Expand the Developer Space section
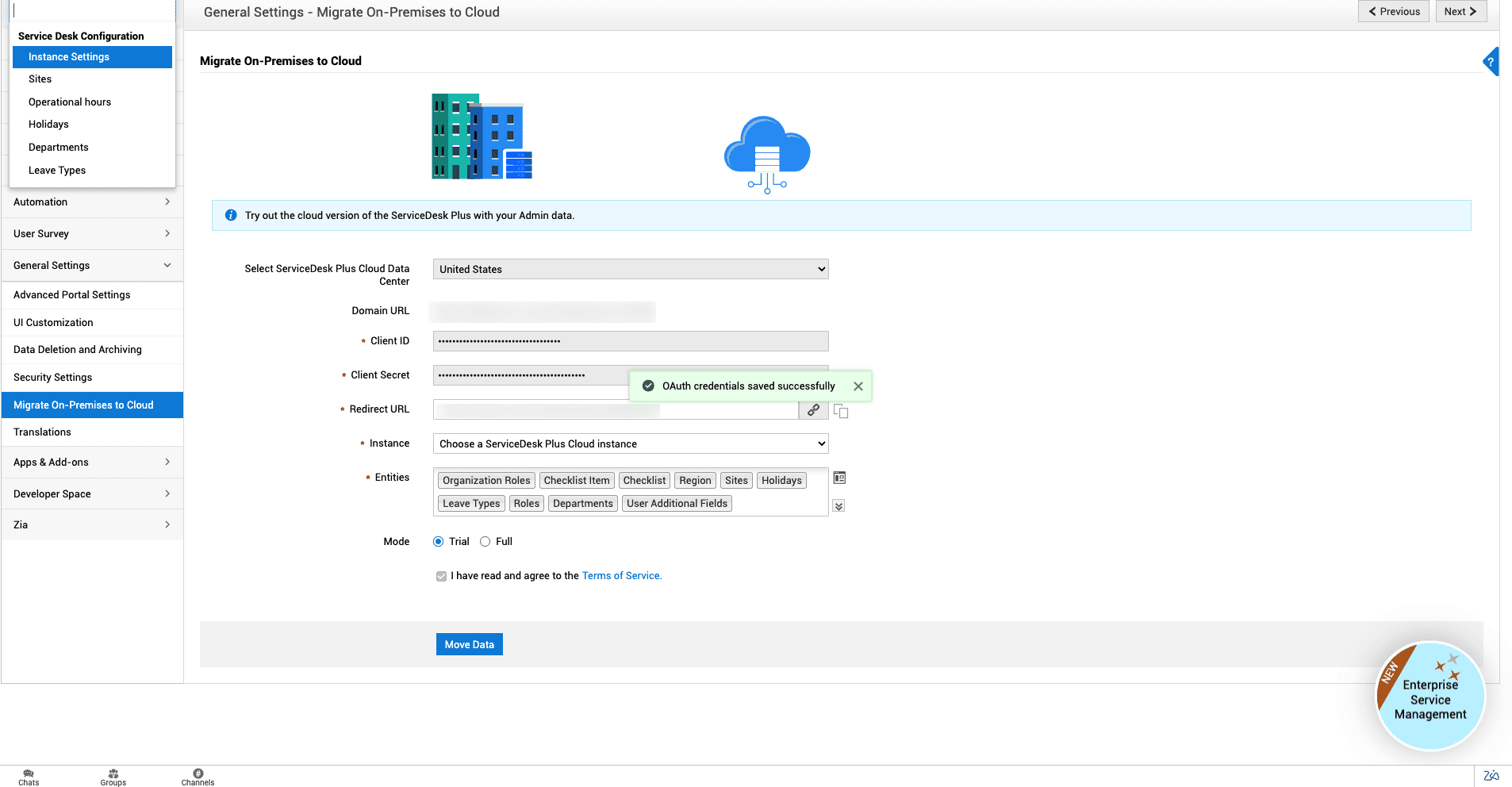Viewport: 1512px width, 787px height. [x=92, y=494]
